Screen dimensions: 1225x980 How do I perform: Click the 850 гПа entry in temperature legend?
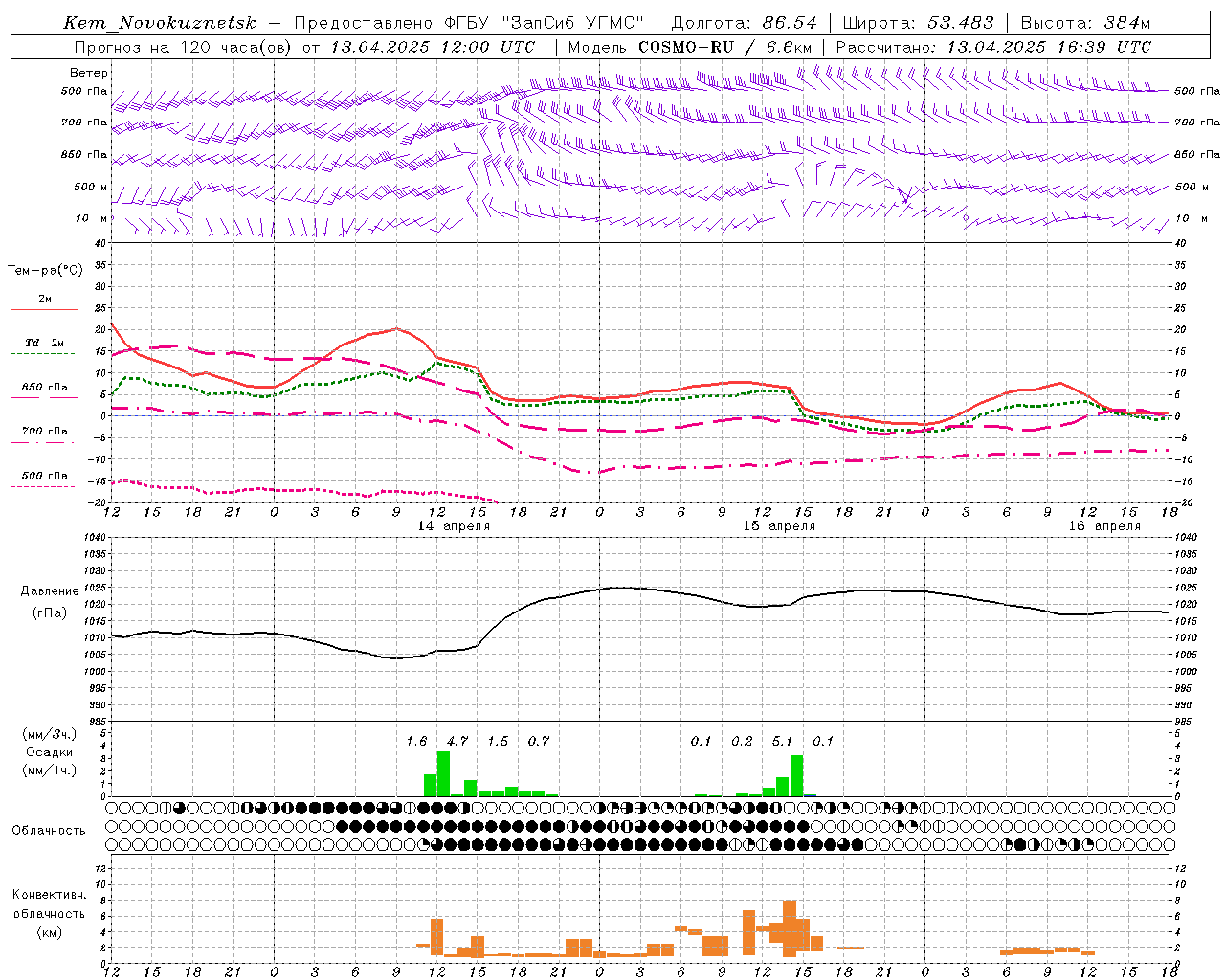point(45,388)
